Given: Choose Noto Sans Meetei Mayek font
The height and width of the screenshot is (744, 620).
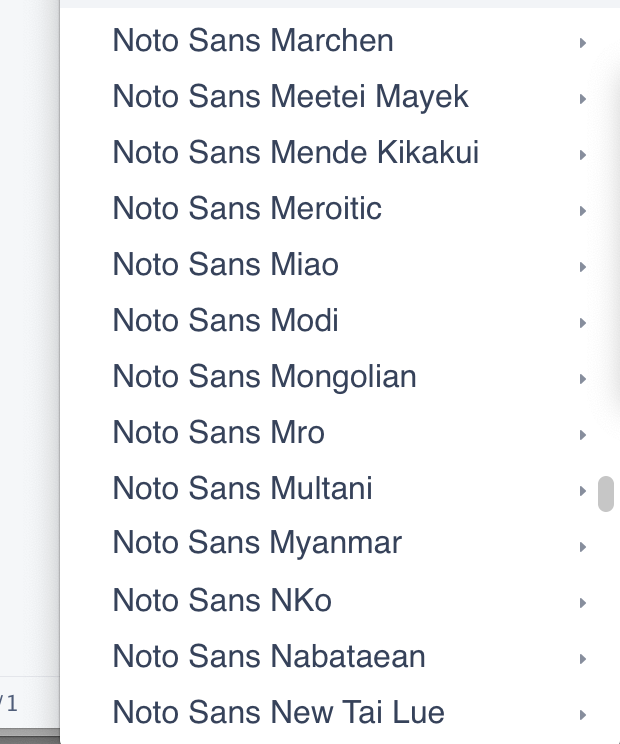Looking at the screenshot, I should tap(290, 97).
